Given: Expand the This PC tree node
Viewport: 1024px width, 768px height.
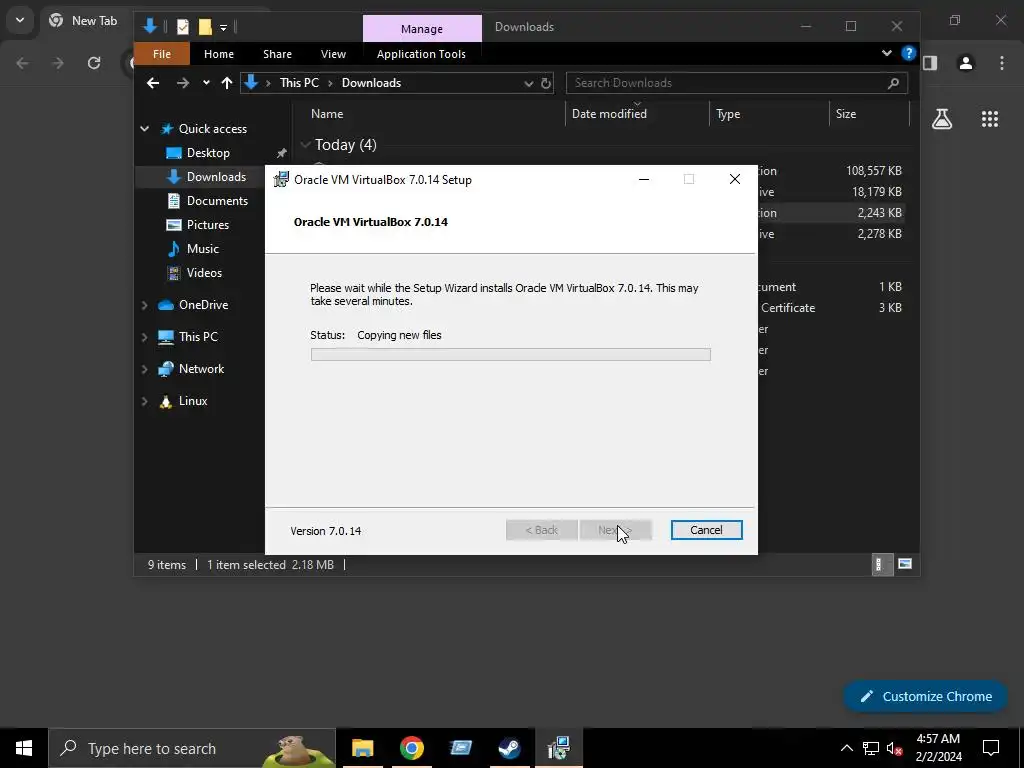Looking at the screenshot, I should tap(144, 337).
